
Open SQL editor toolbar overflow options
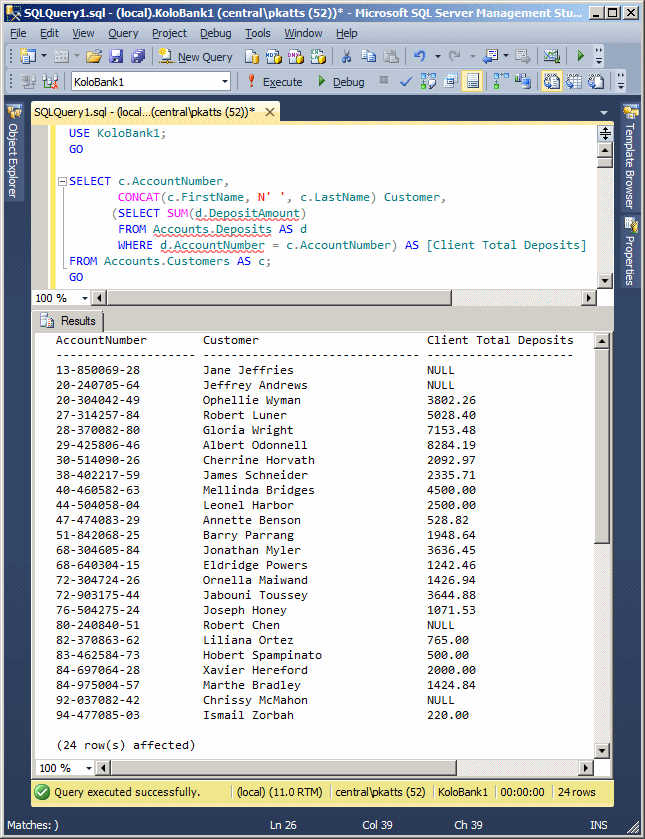[x=620, y=81]
